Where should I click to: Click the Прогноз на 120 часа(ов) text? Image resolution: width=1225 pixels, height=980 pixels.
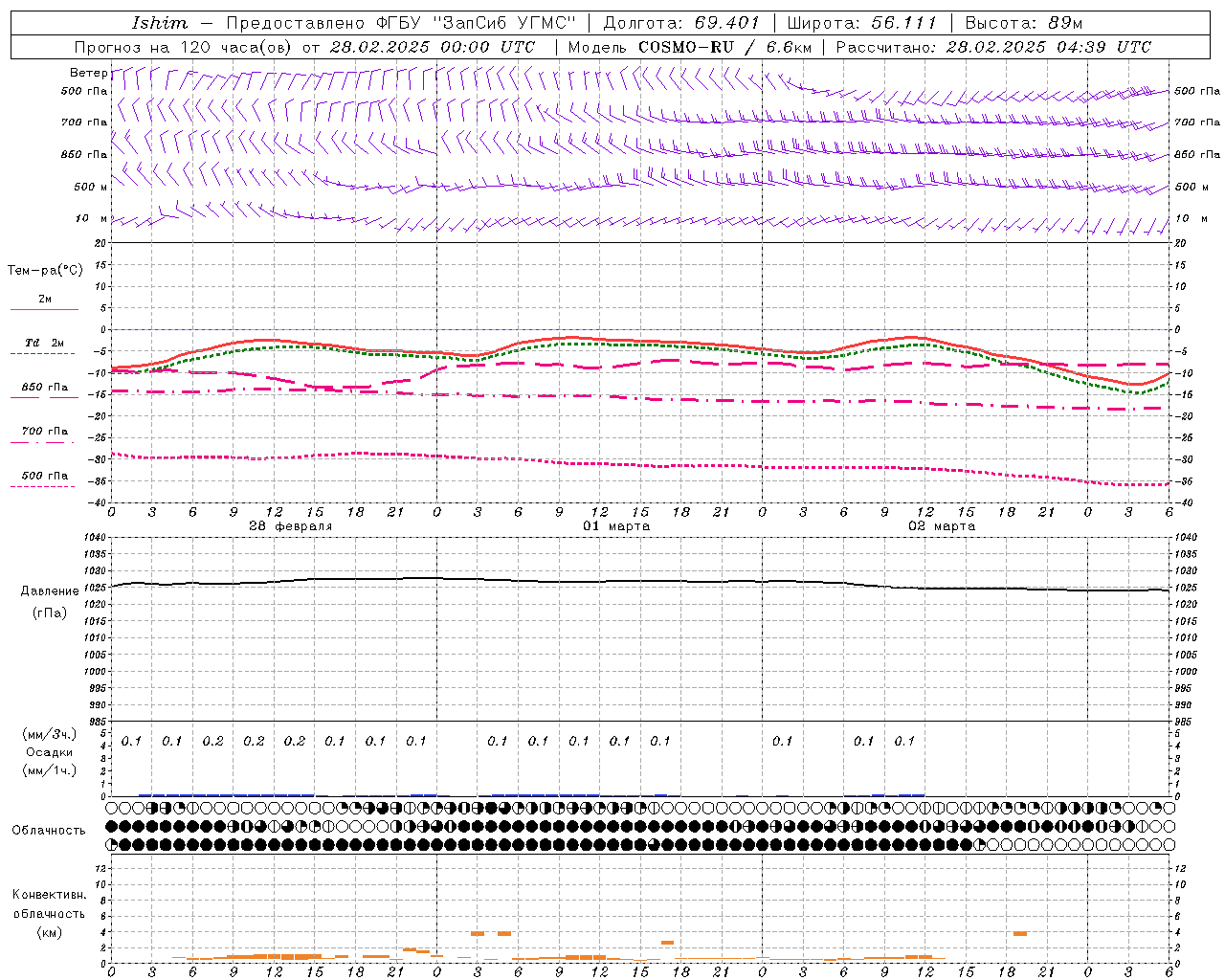tap(185, 47)
